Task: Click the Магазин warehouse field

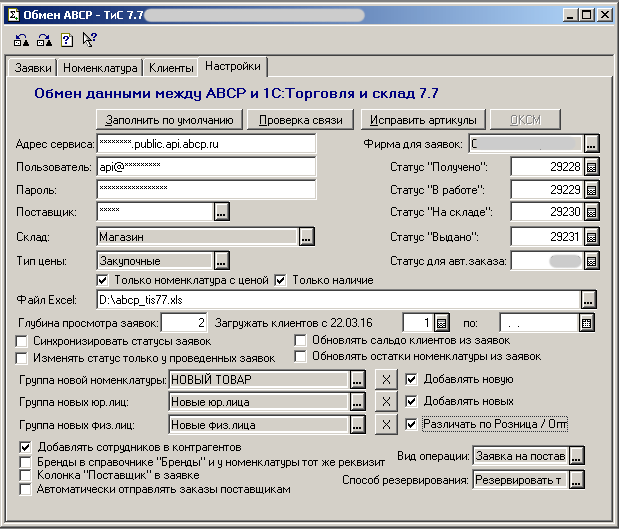Action: pos(197,237)
